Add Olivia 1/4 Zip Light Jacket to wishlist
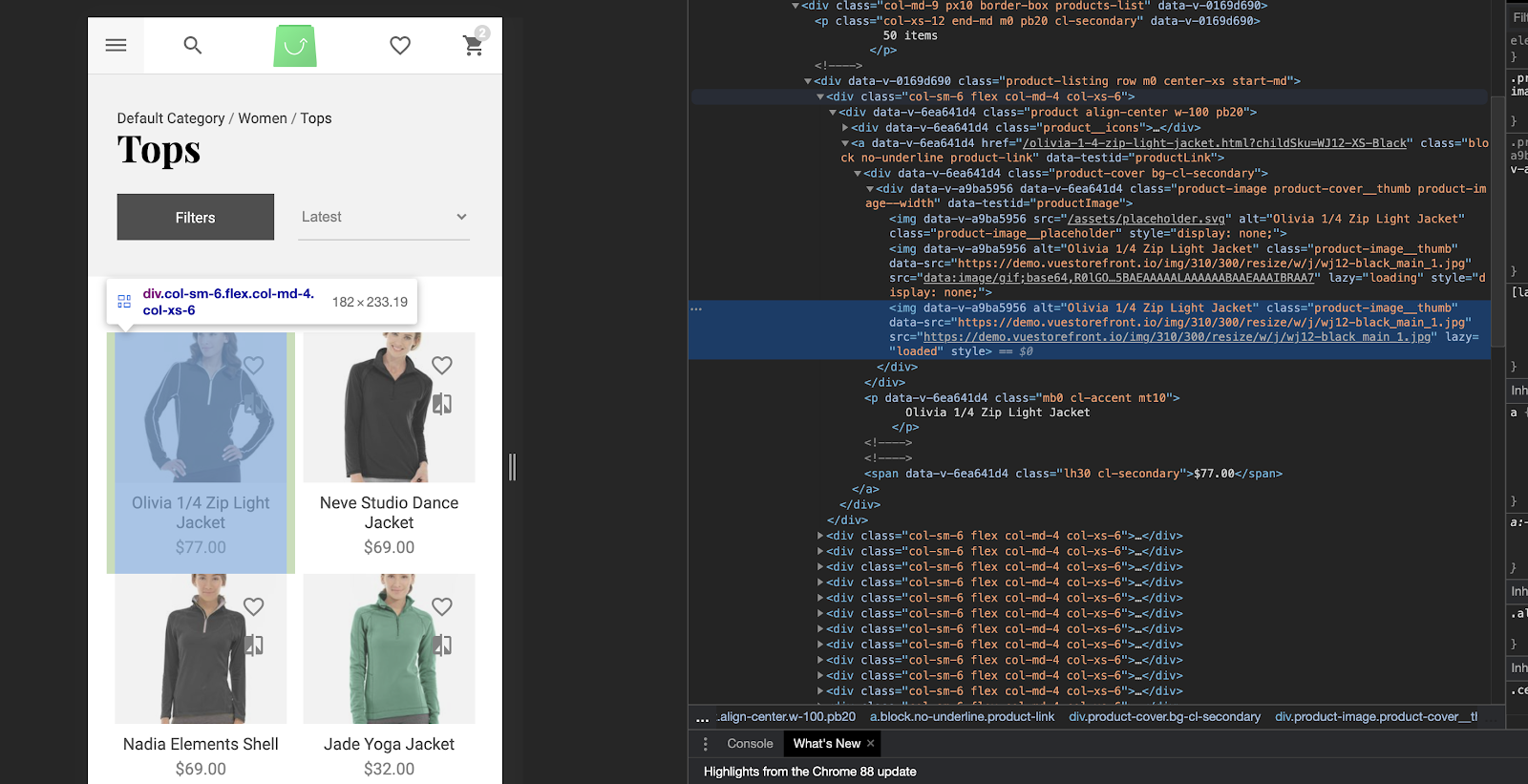The image size is (1528, 784). coord(253,365)
